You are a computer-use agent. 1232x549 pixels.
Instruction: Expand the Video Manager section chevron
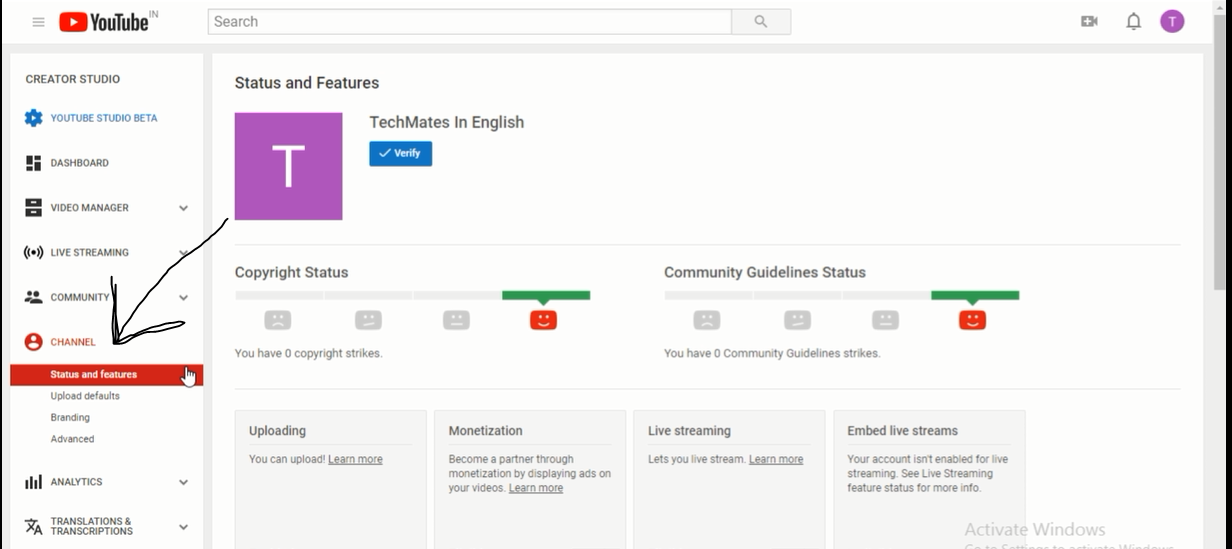[x=183, y=208]
